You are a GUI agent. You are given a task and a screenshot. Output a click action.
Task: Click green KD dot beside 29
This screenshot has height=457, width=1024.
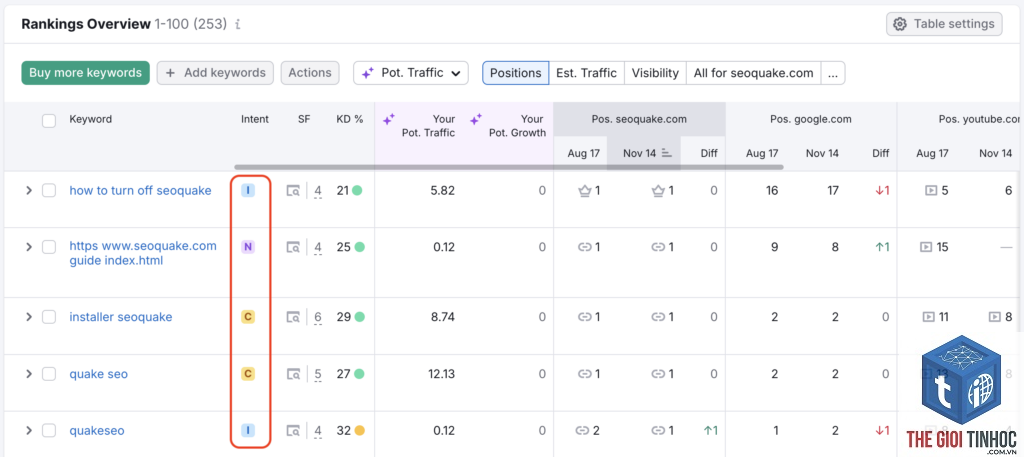[359, 317]
